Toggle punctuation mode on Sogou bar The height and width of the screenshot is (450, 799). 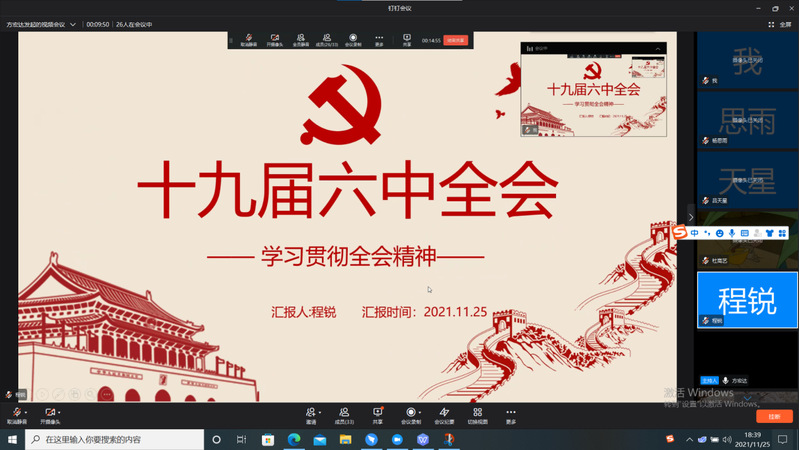707,233
